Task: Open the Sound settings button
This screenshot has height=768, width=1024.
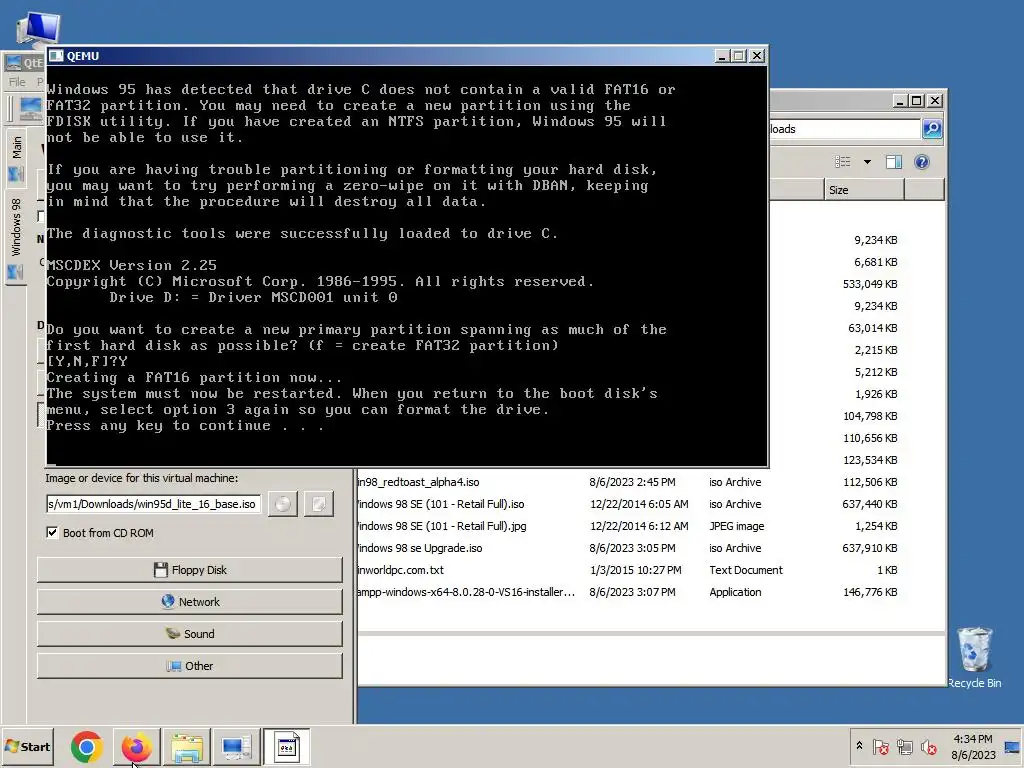Action: pyautogui.click(x=189, y=634)
